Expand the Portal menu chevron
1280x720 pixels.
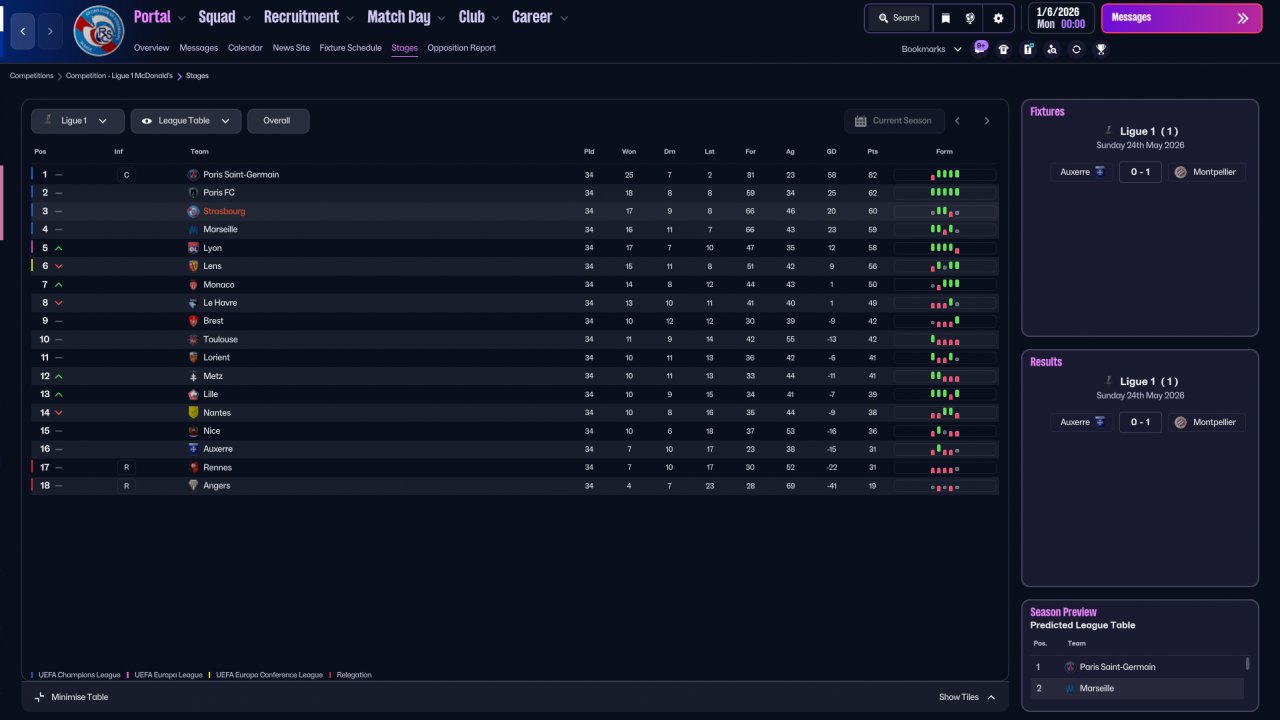pos(181,18)
